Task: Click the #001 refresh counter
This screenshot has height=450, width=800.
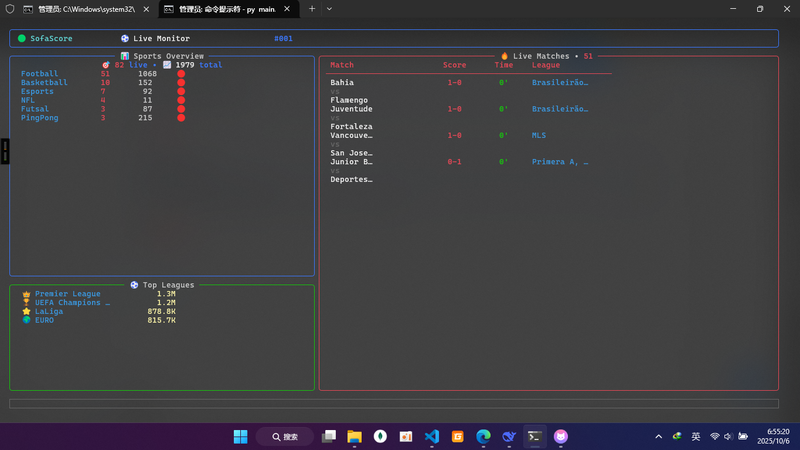Action: pyautogui.click(x=283, y=38)
